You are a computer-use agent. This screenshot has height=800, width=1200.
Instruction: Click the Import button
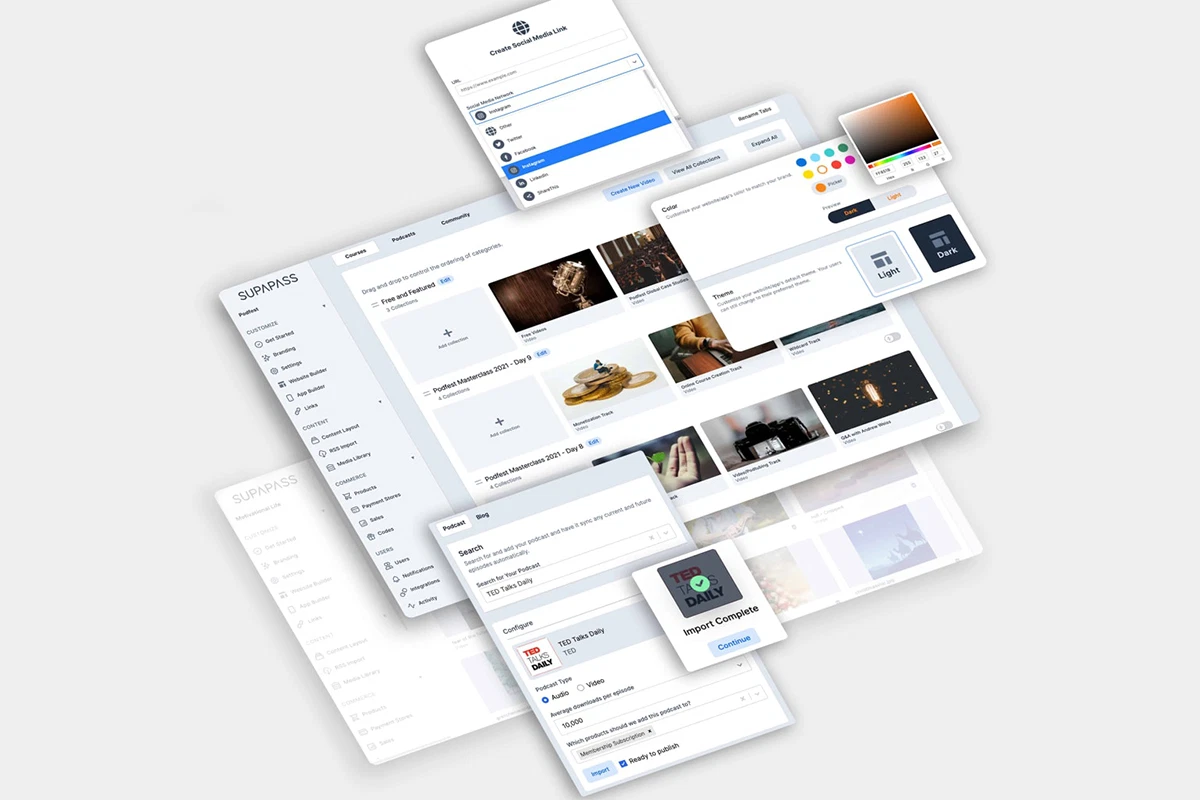pos(599,771)
